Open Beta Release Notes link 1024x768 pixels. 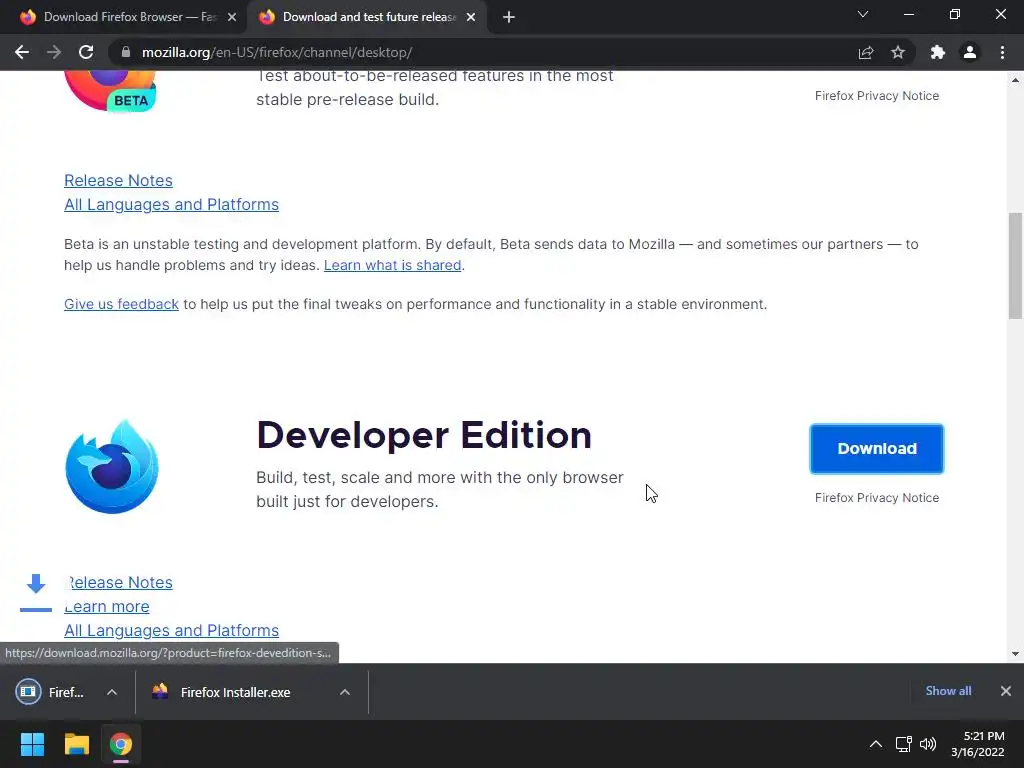(x=118, y=180)
